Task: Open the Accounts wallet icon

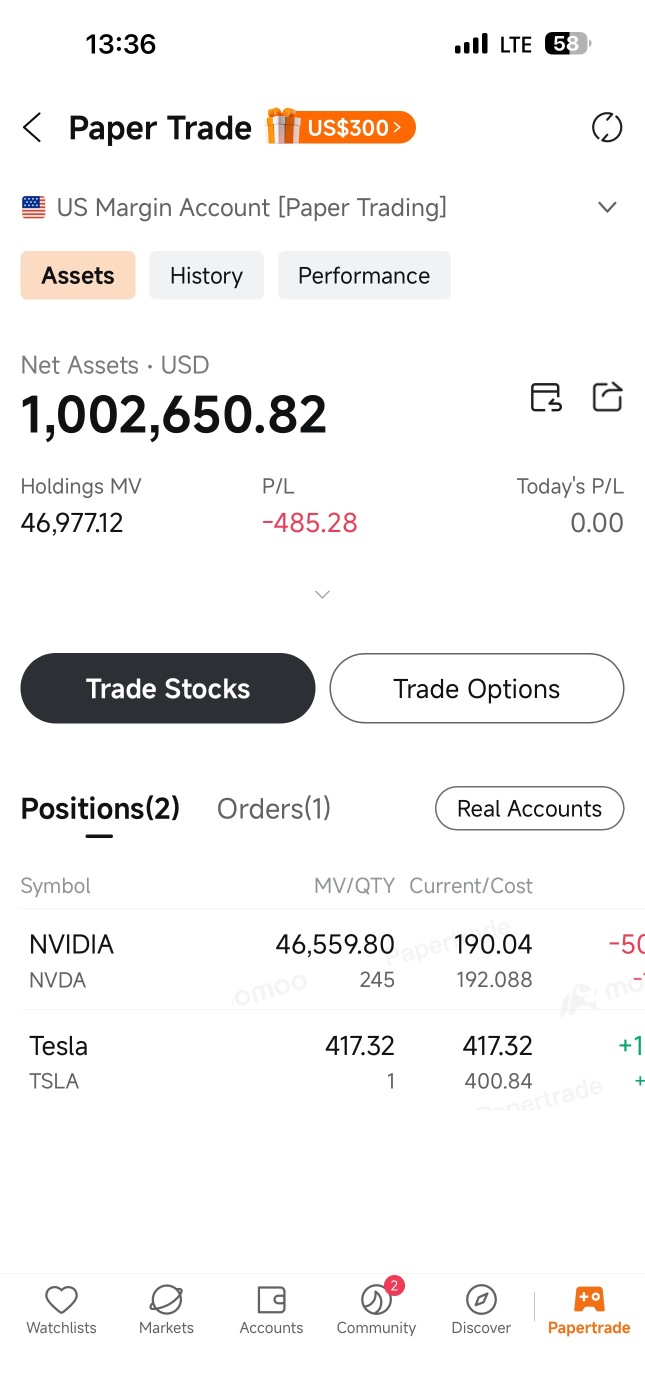Action: [x=272, y=1299]
